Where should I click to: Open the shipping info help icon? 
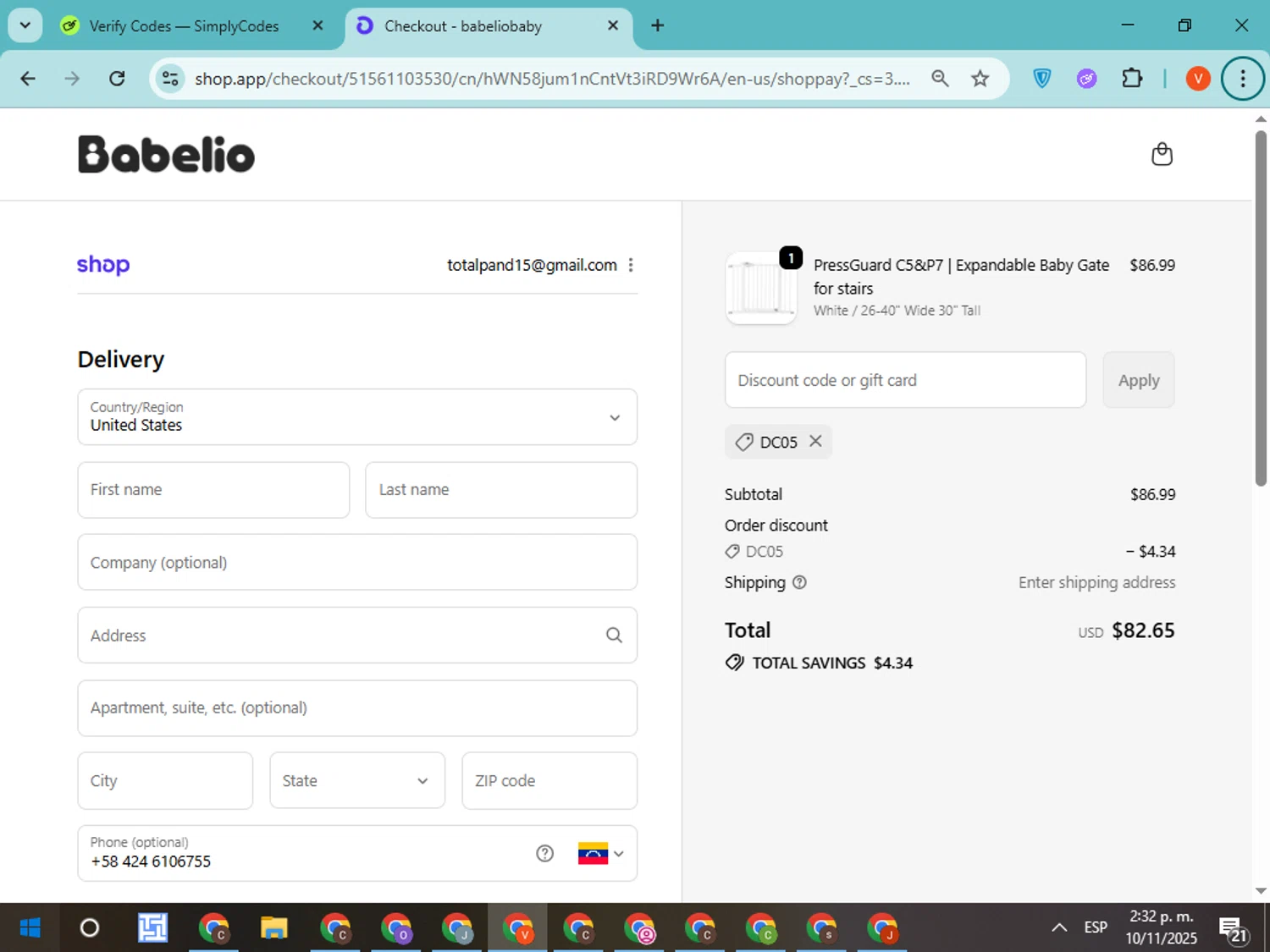799,582
